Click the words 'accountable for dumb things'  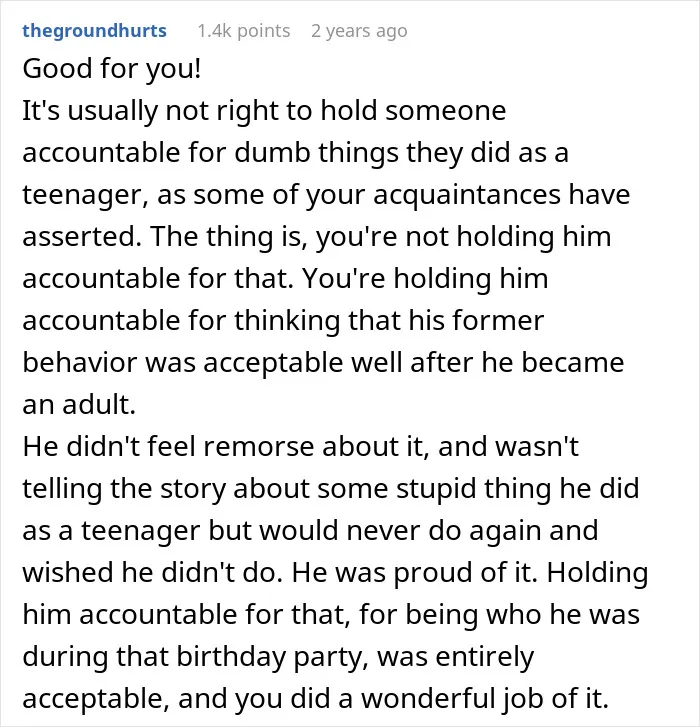(210, 153)
